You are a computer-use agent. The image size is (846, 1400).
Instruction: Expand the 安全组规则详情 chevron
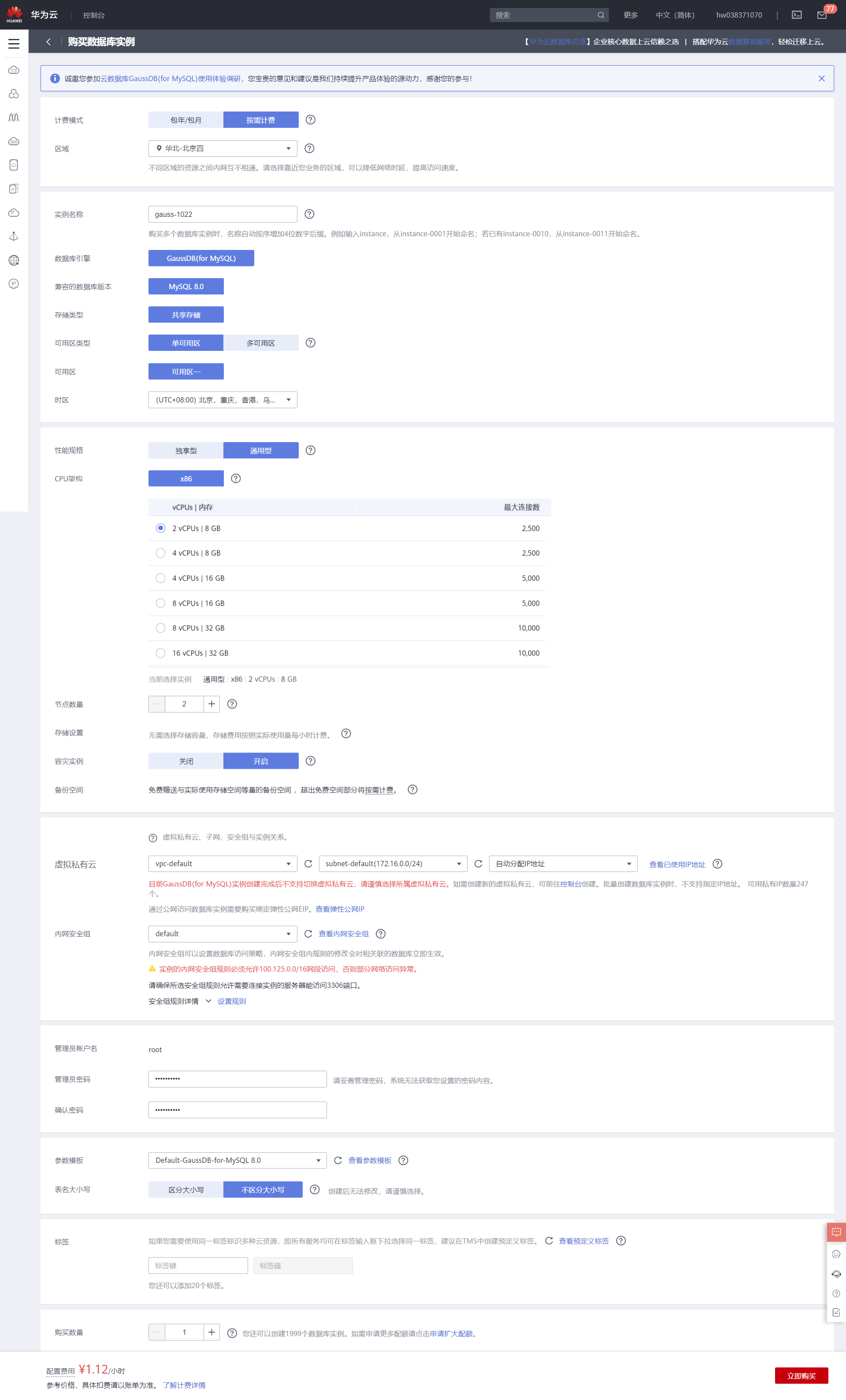[208, 1001]
